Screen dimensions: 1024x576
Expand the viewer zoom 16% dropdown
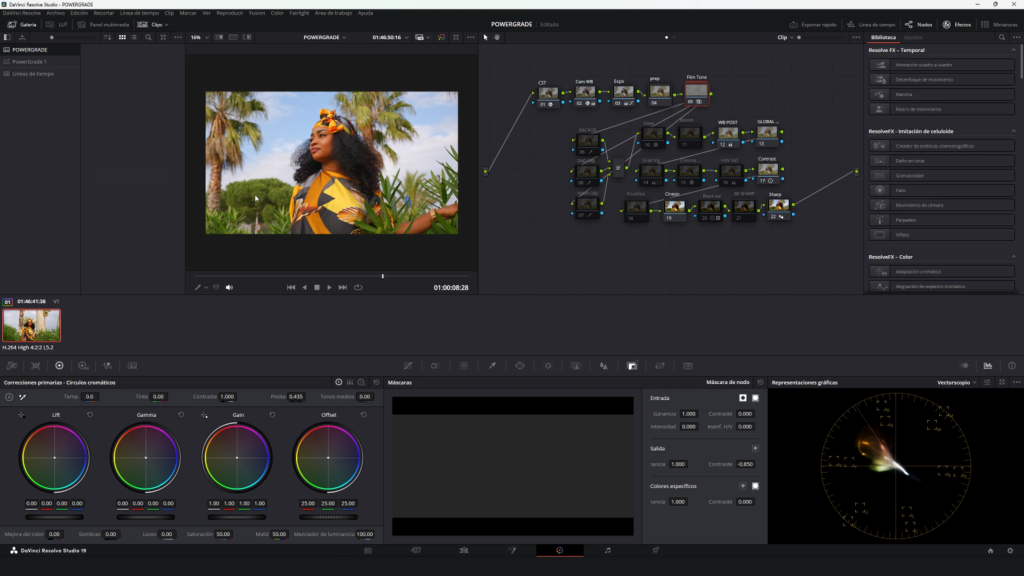coord(198,37)
